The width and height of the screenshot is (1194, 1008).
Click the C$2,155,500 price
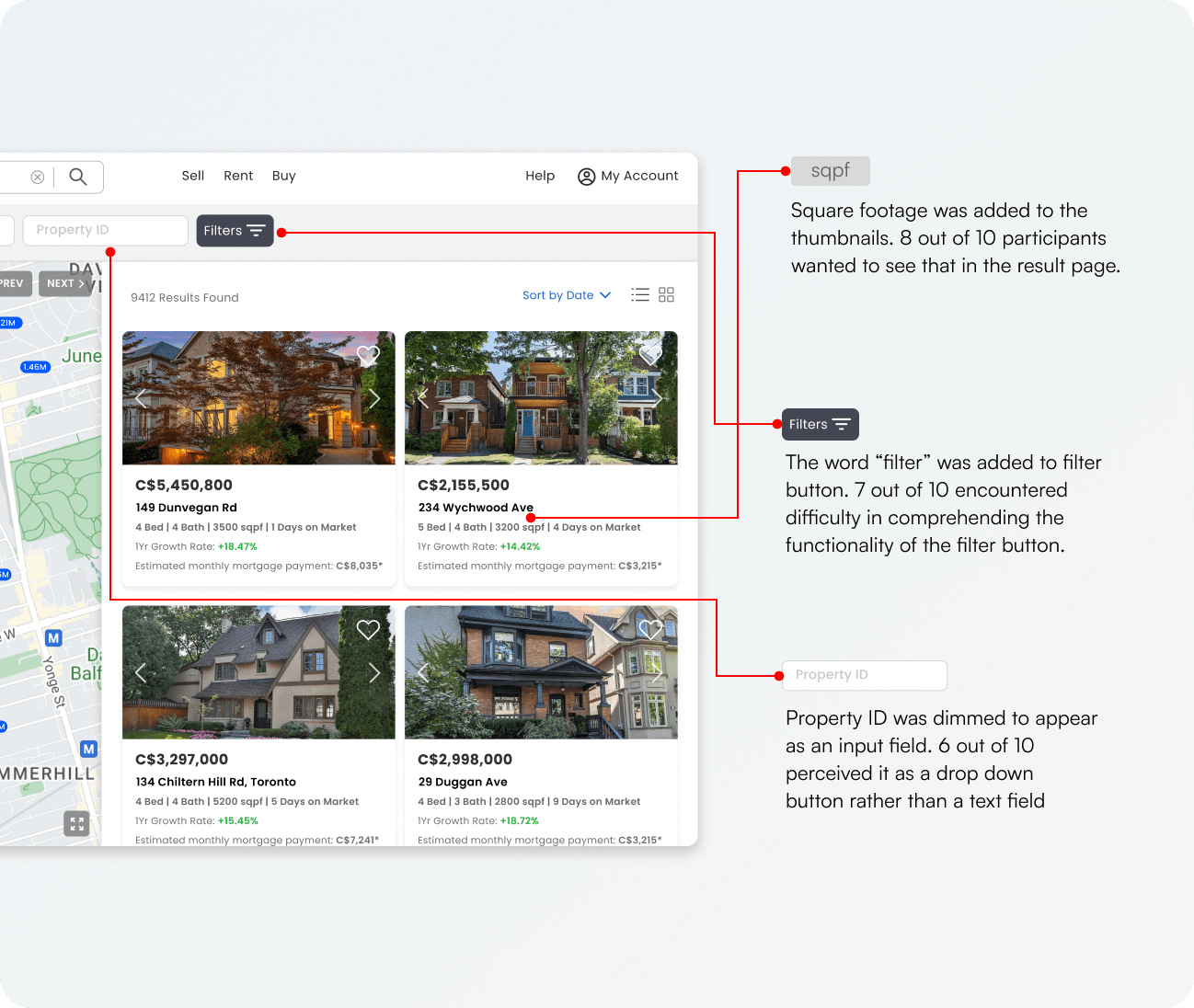[x=464, y=486]
